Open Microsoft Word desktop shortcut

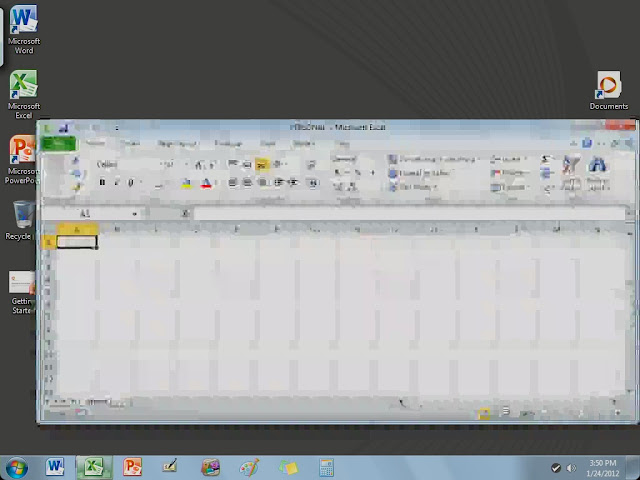(24, 29)
